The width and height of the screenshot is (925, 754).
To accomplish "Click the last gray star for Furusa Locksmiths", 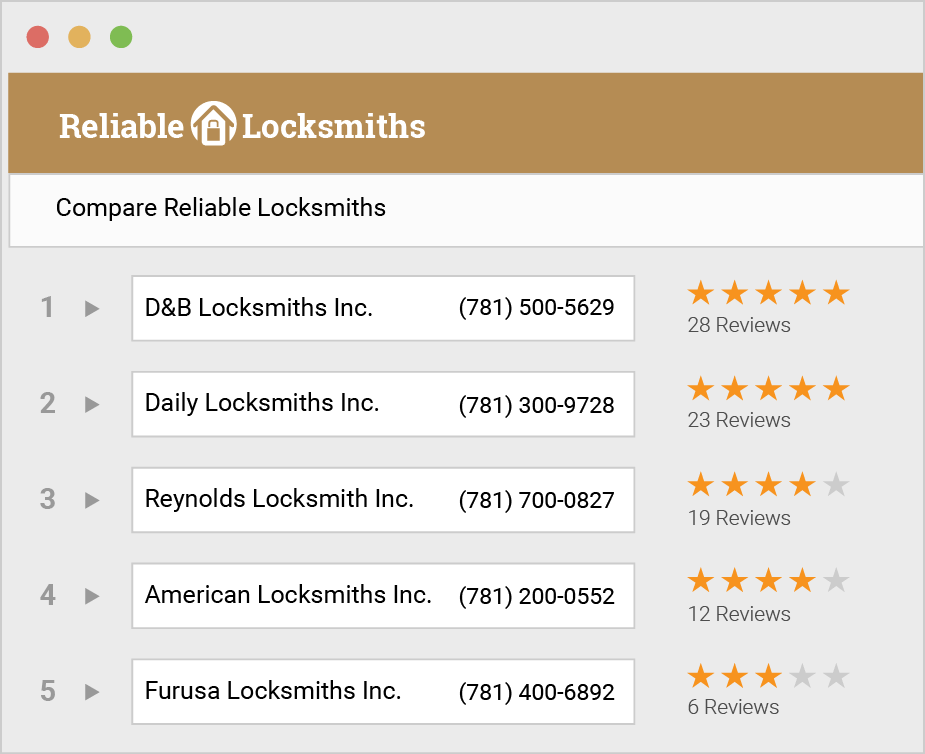I will pyautogui.click(x=835, y=675).
